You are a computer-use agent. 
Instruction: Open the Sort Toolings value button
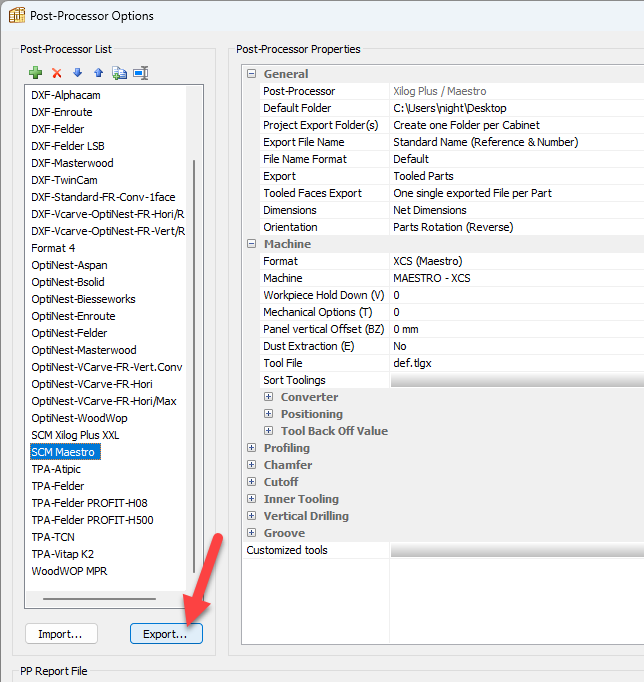coord(517,380)
